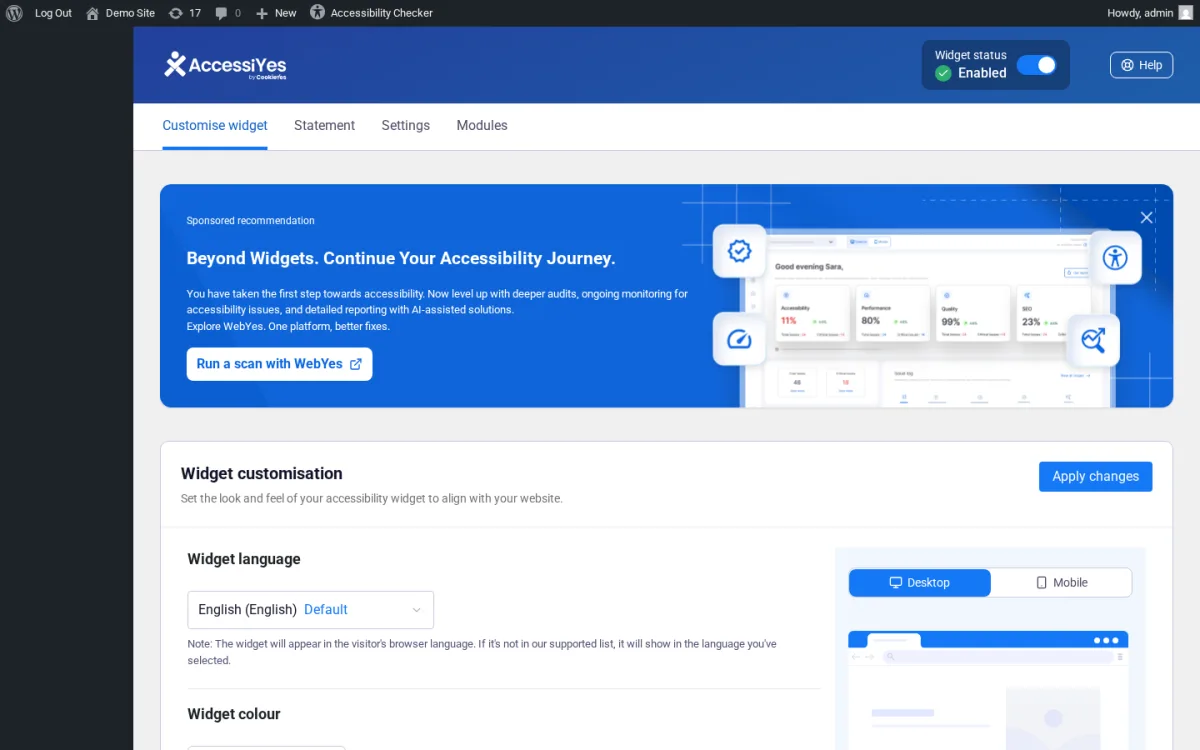Select the Mobile preview mode

(x=1061, y=583)
